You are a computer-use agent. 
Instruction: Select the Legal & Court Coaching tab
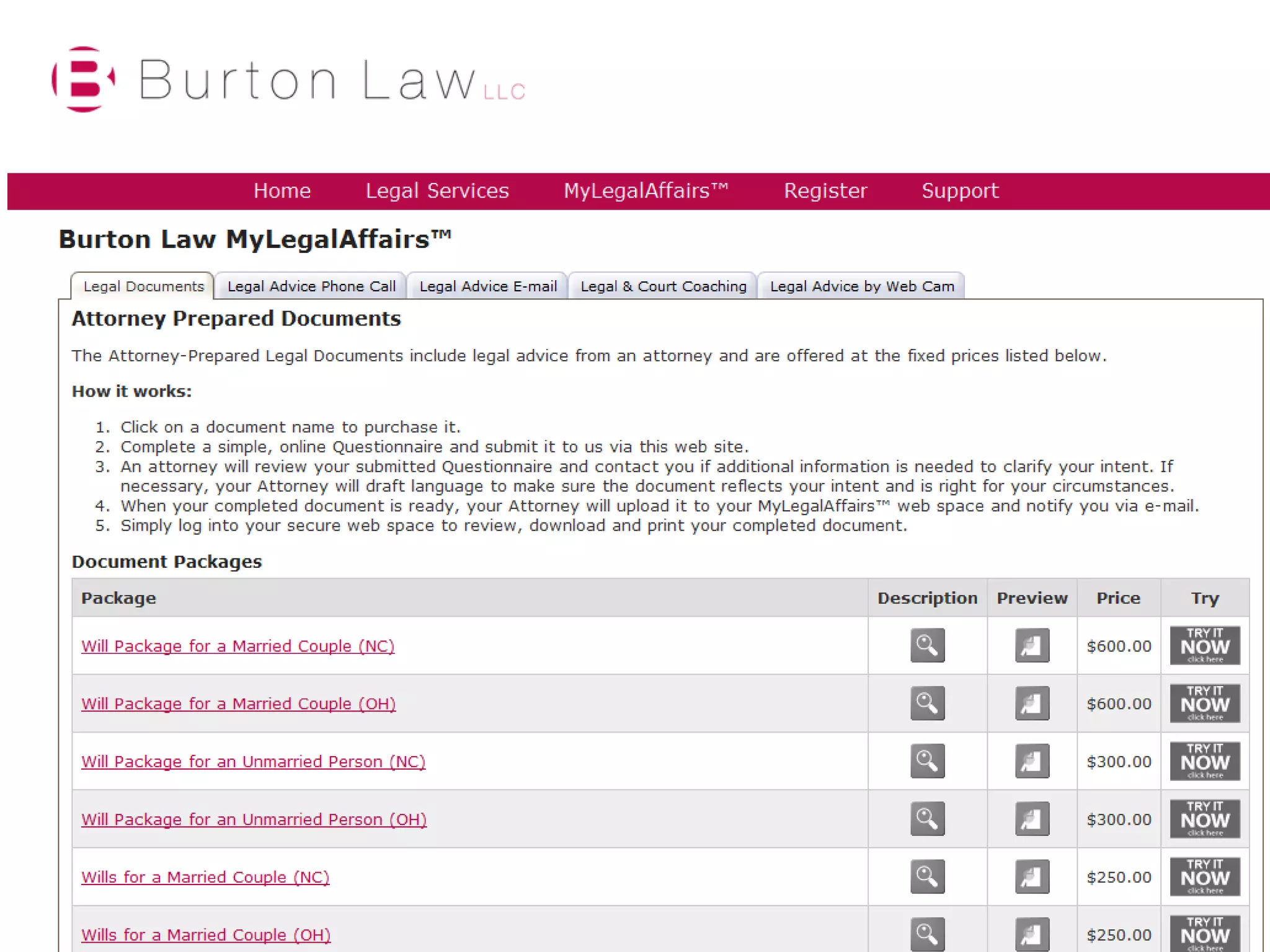click(x=663, y=286)
